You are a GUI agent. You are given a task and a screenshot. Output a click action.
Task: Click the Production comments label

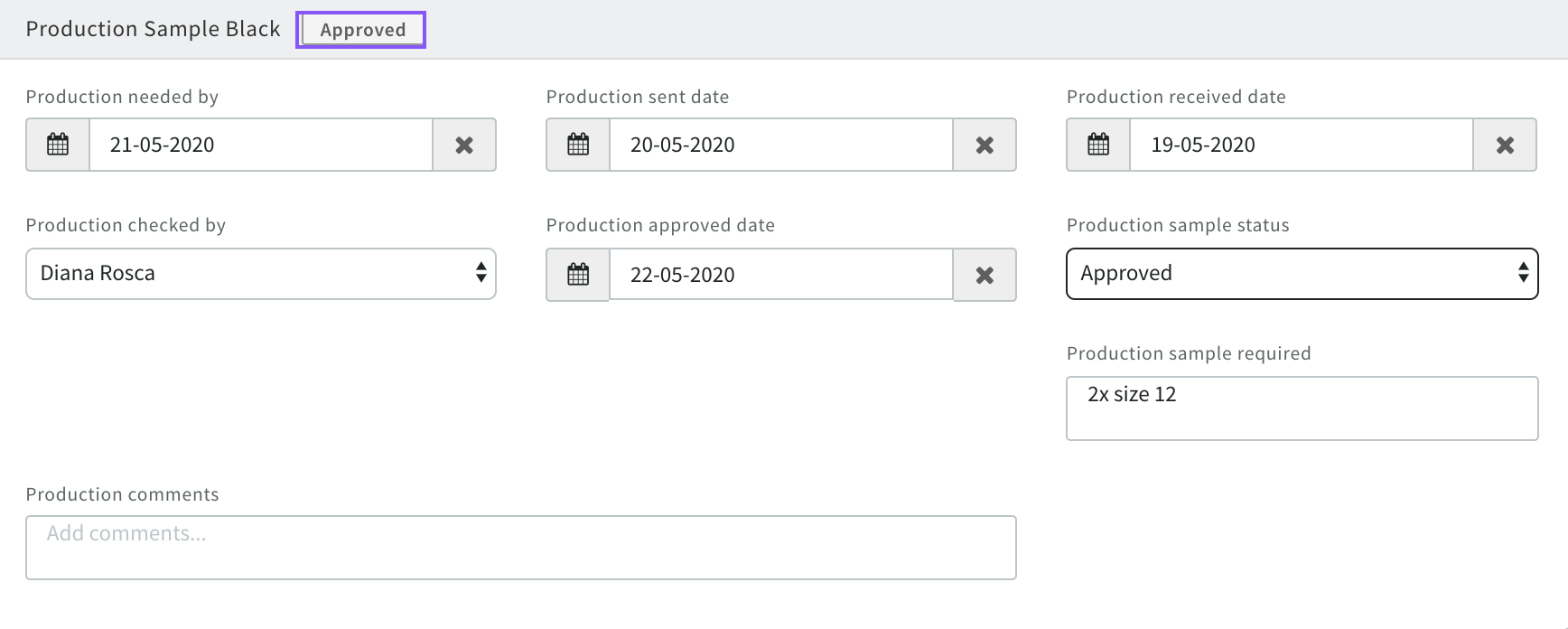pos(122,494)
